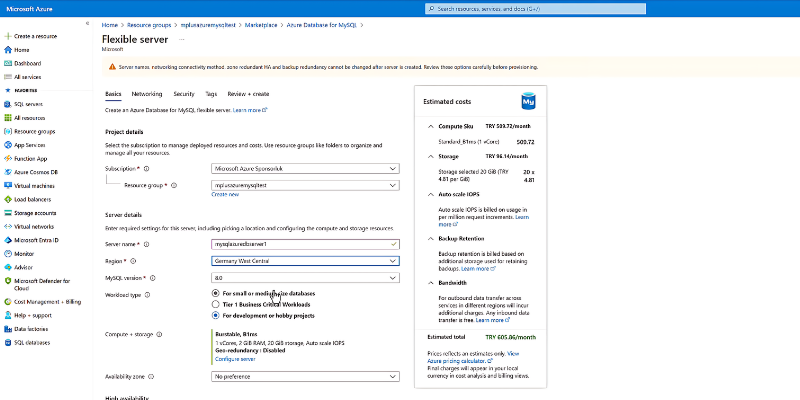Click the Create a resource plus icon
The image size is (800, 400).
(x=8, y=36)
